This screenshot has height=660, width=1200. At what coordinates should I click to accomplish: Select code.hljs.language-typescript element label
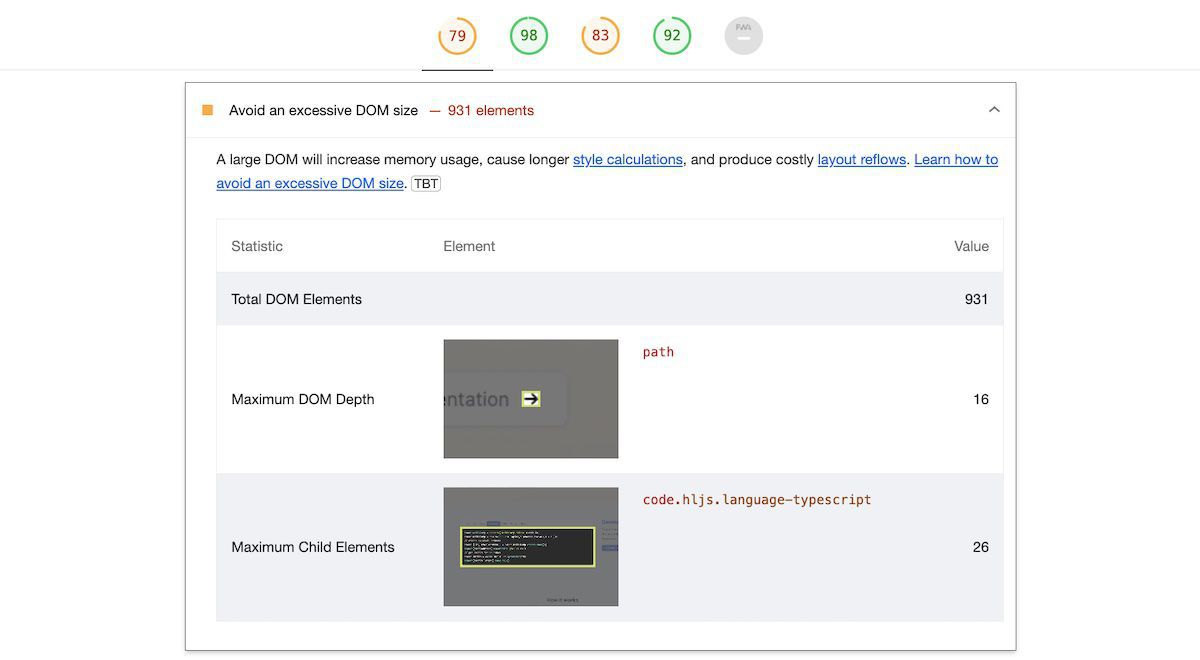(757, 500)
